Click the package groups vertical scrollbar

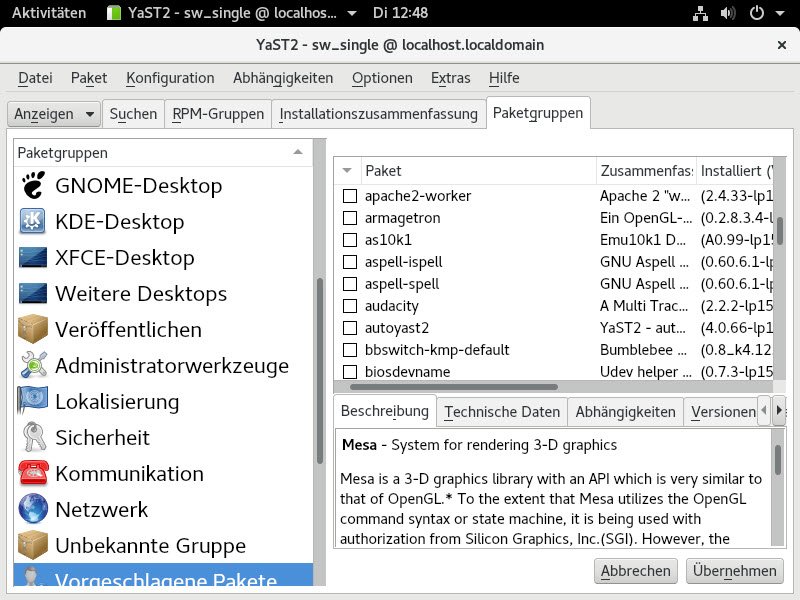(320, 371)
